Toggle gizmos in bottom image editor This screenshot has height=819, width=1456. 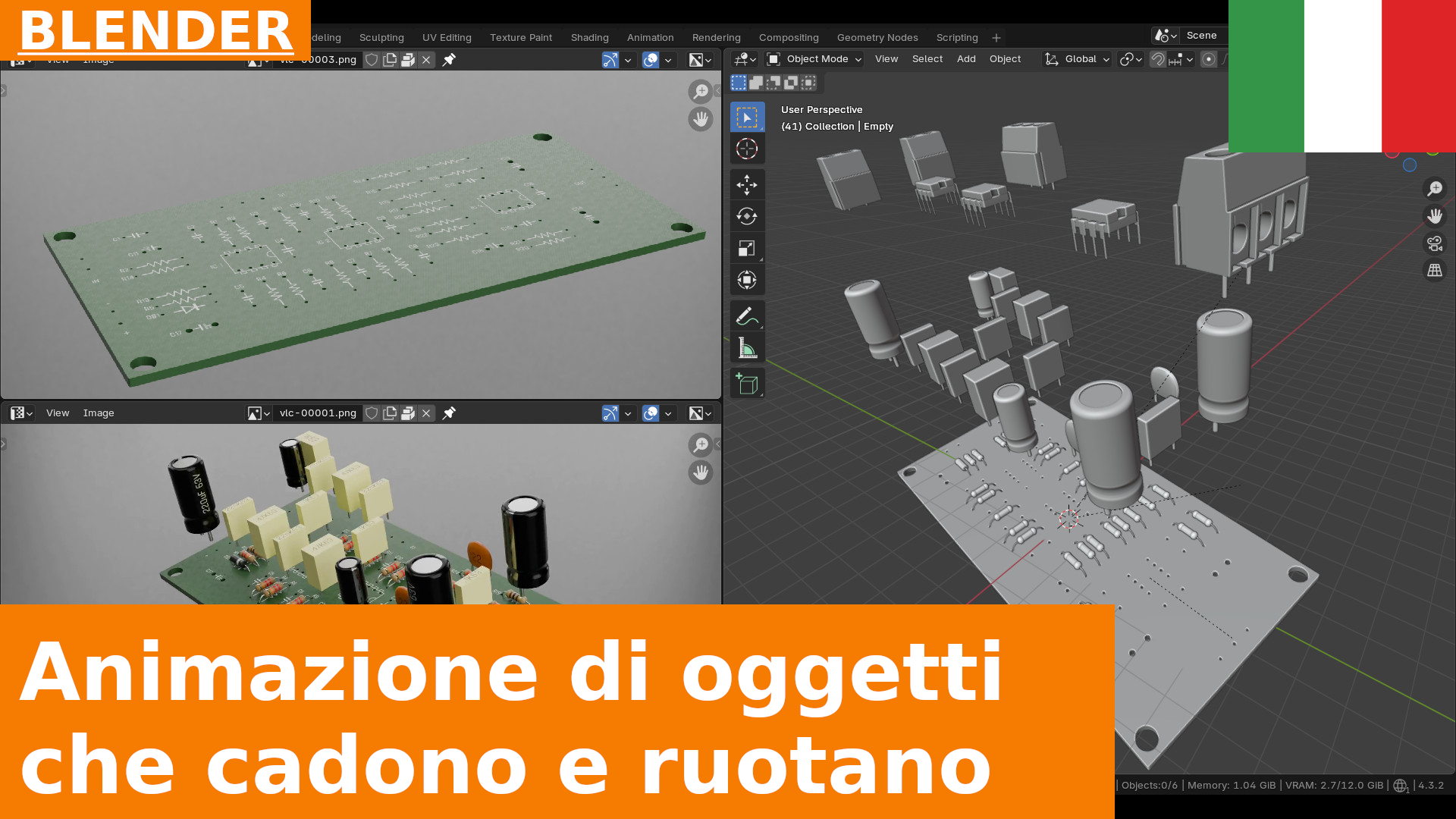click(x=610, y=413)
